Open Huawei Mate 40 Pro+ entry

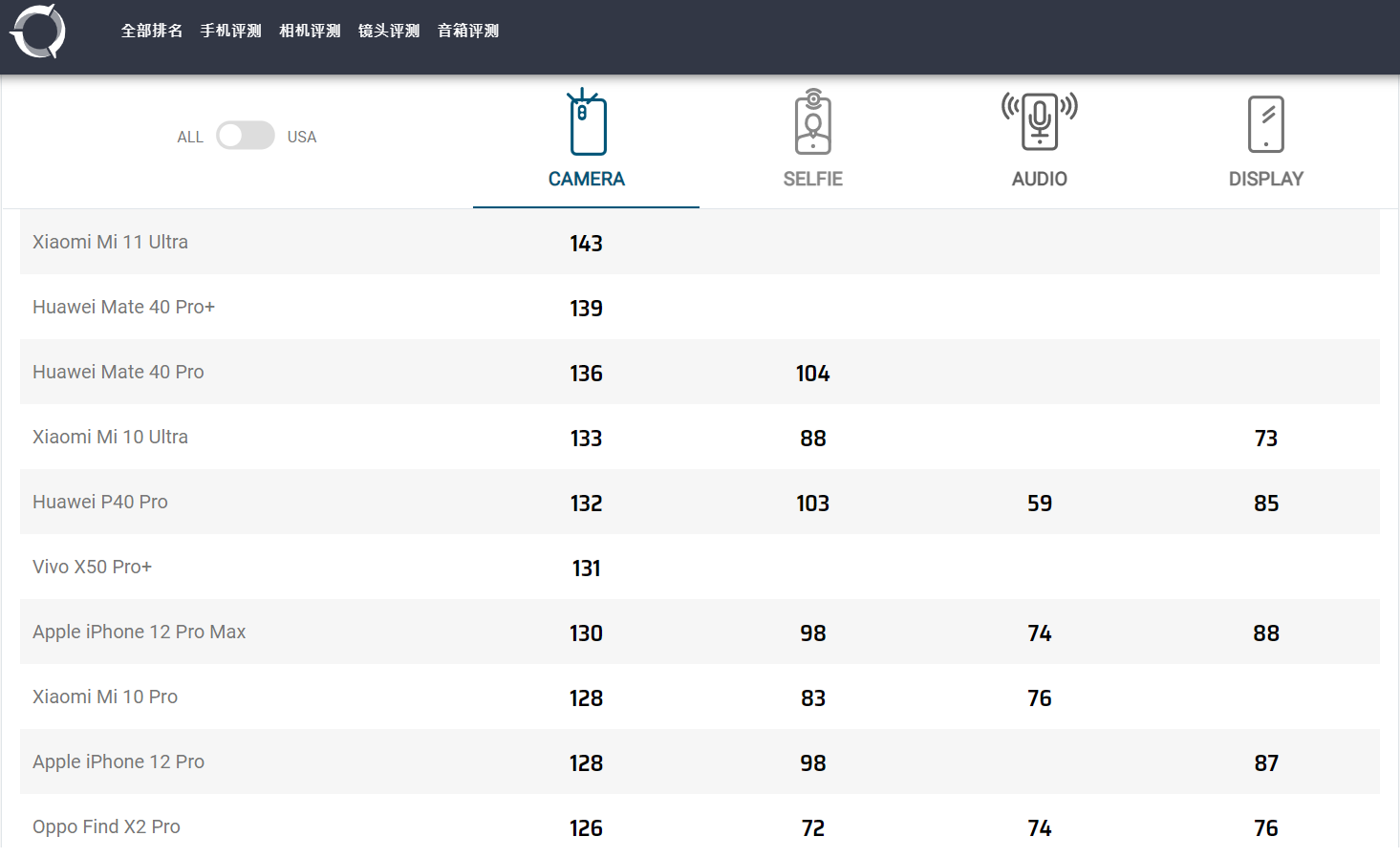(x=123, y=307)
